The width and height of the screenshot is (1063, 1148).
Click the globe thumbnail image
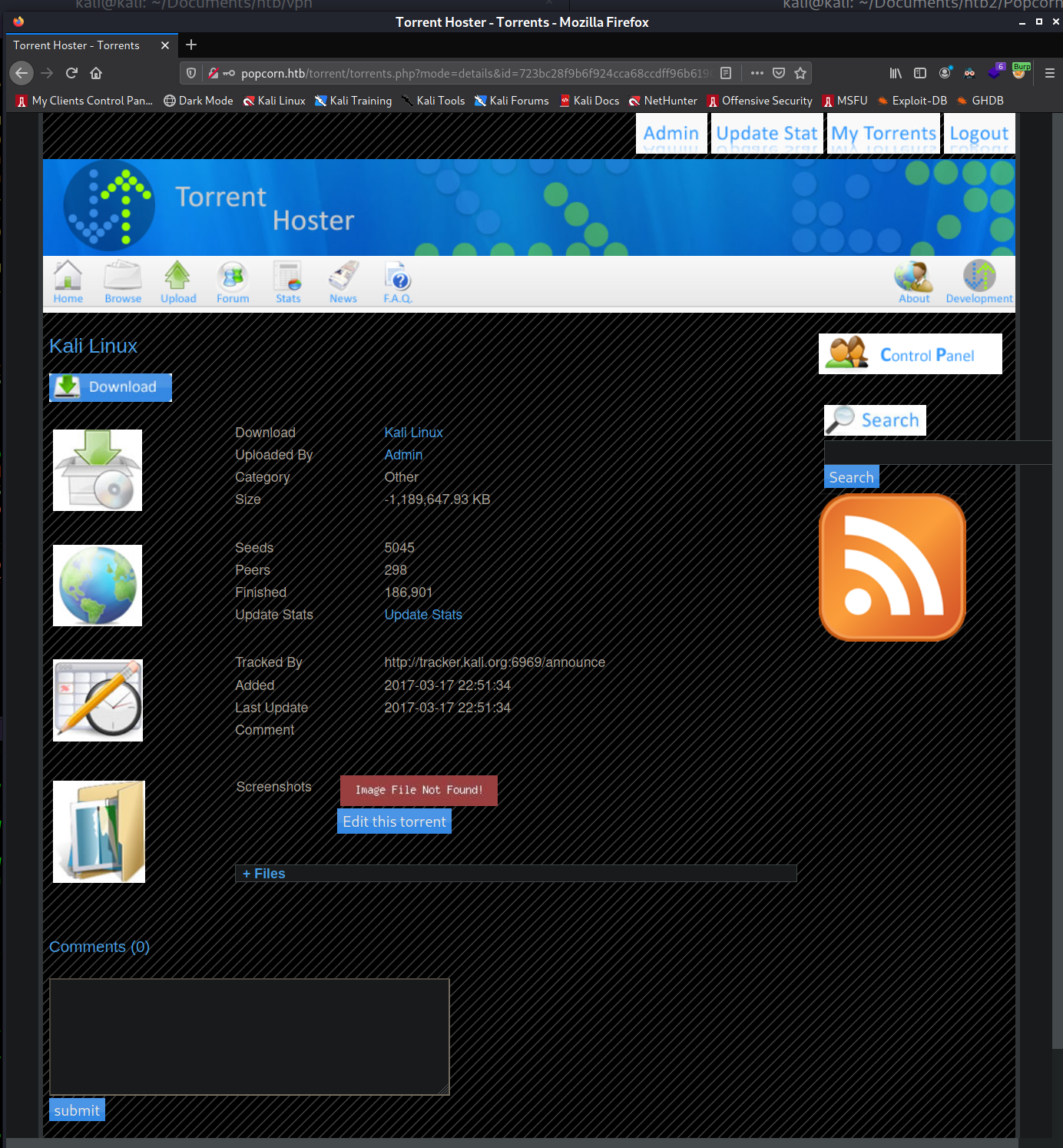tap(98, 586)
